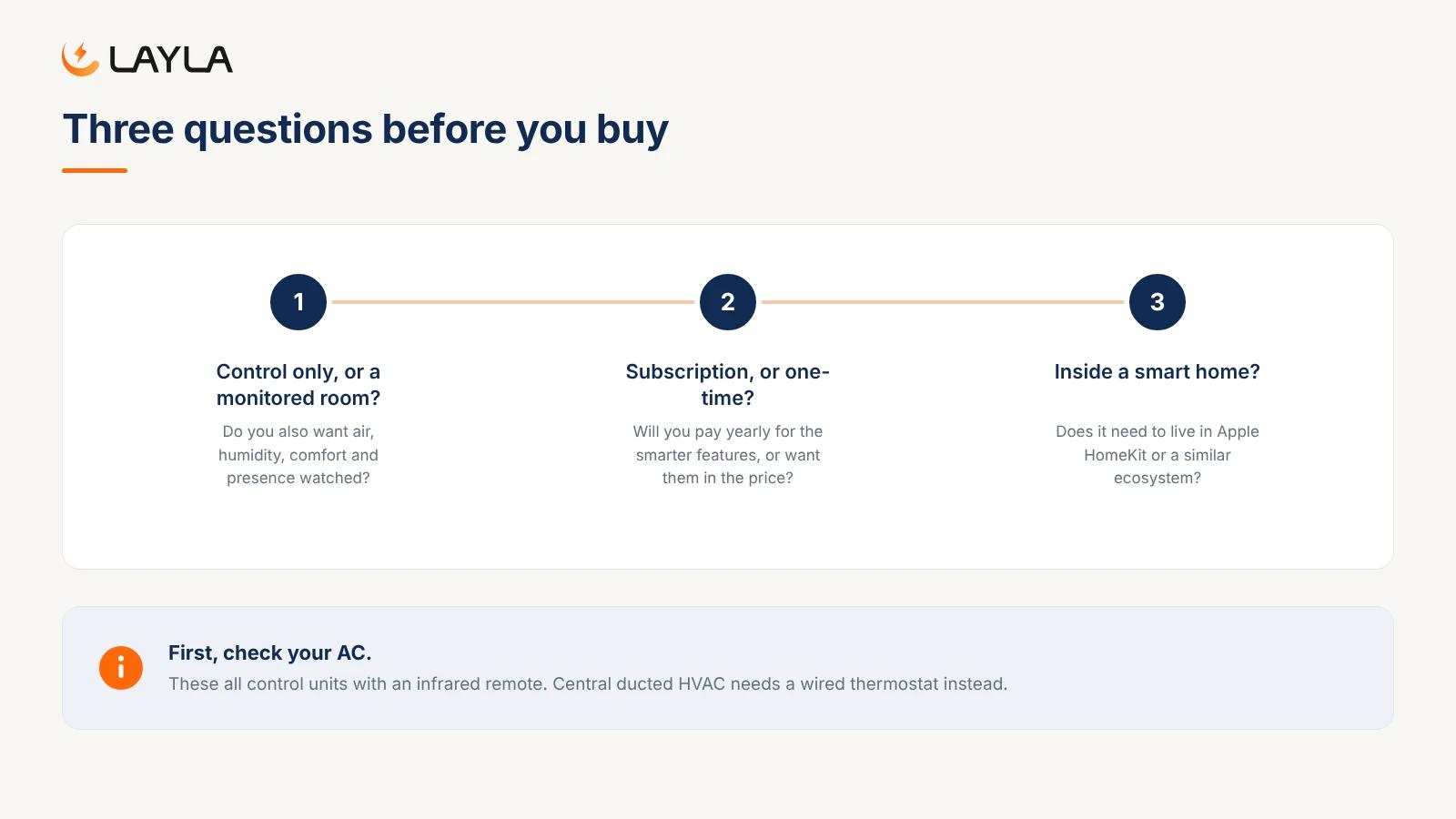Select 'Control only, or a monitored room?' heading

(298, 385)
